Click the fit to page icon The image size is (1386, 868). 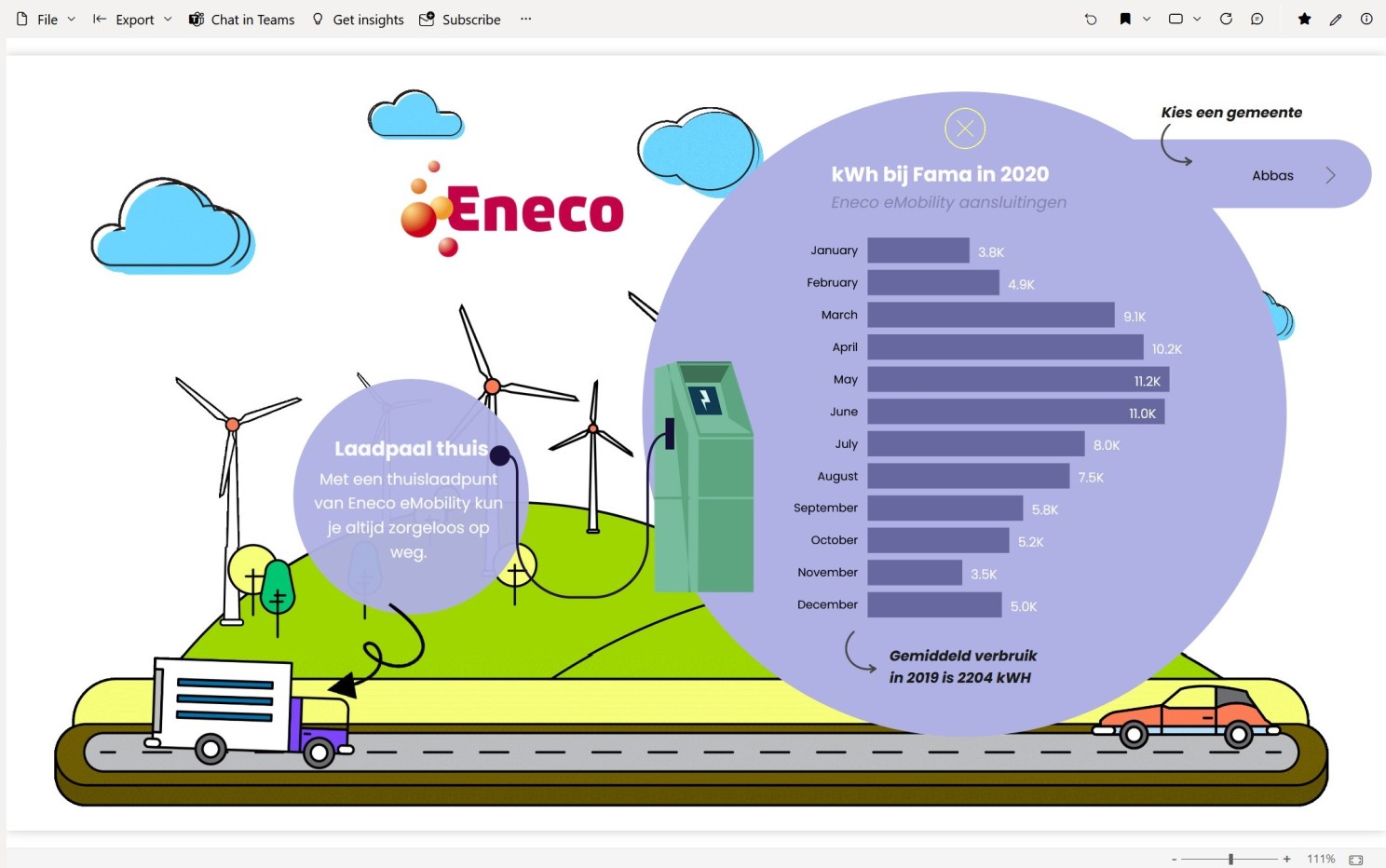[1356, 859]
